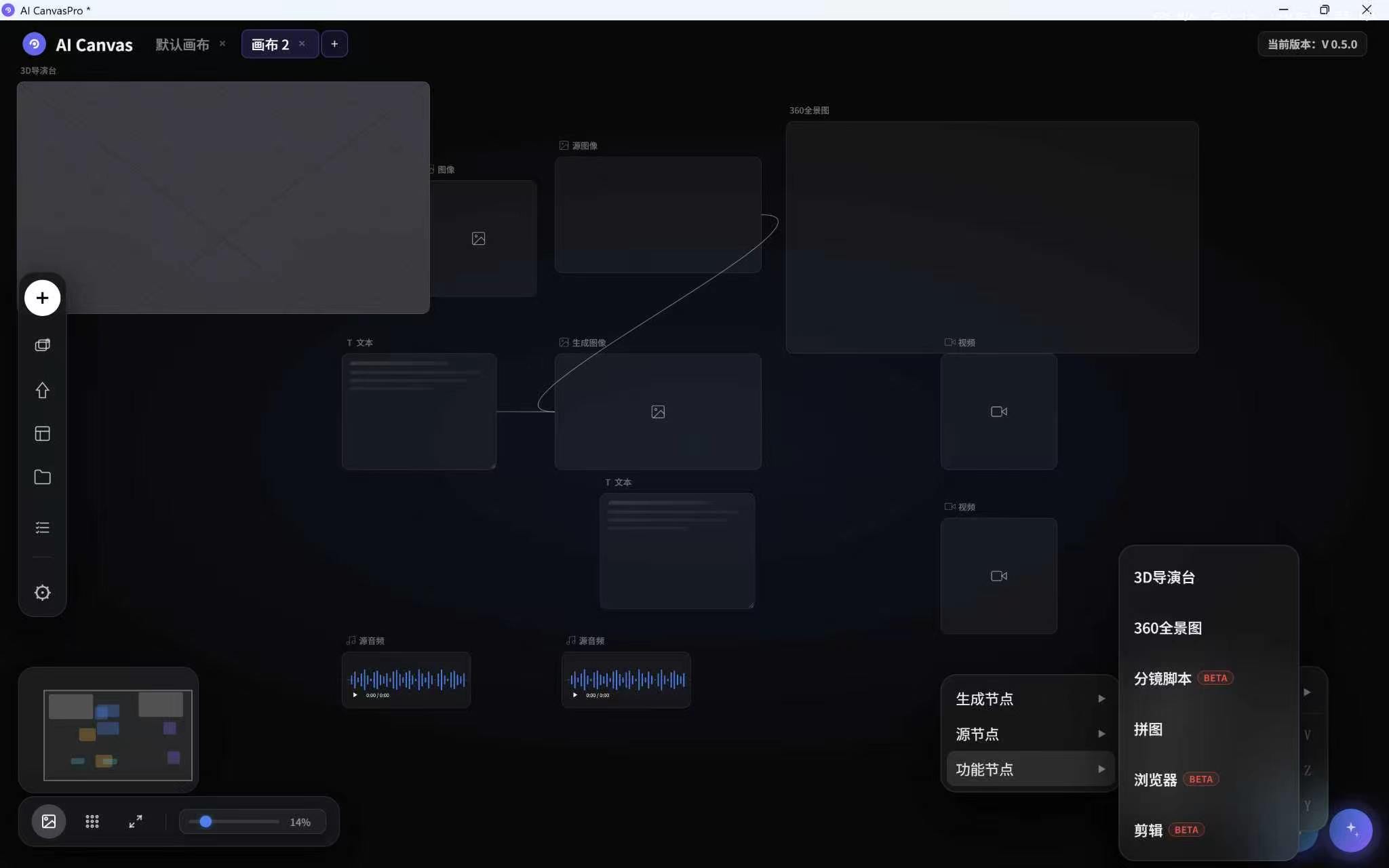Close the 默认画布 tab

coord(222,43)
